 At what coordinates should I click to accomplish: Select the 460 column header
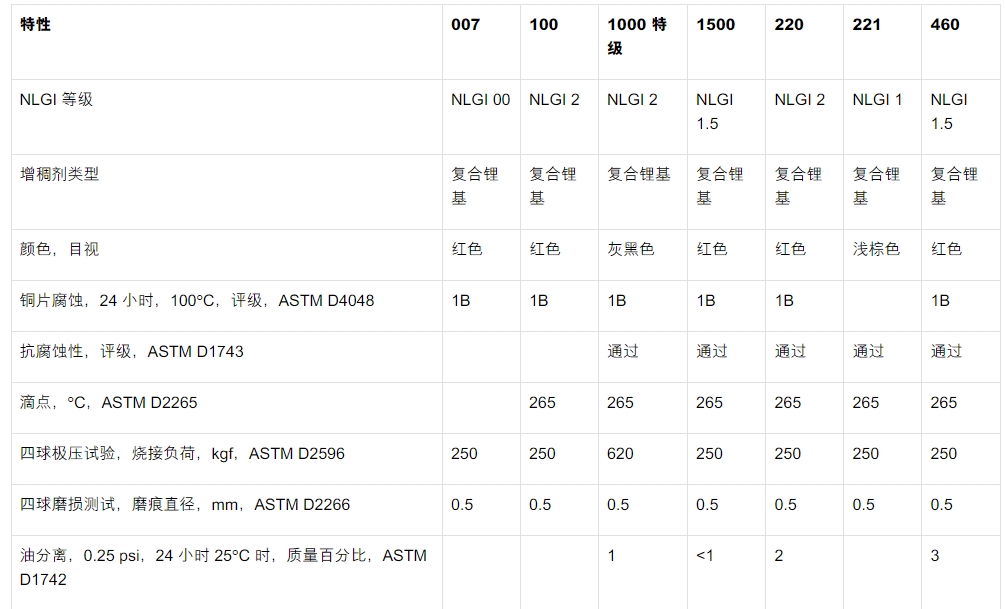tap(945, 25)
